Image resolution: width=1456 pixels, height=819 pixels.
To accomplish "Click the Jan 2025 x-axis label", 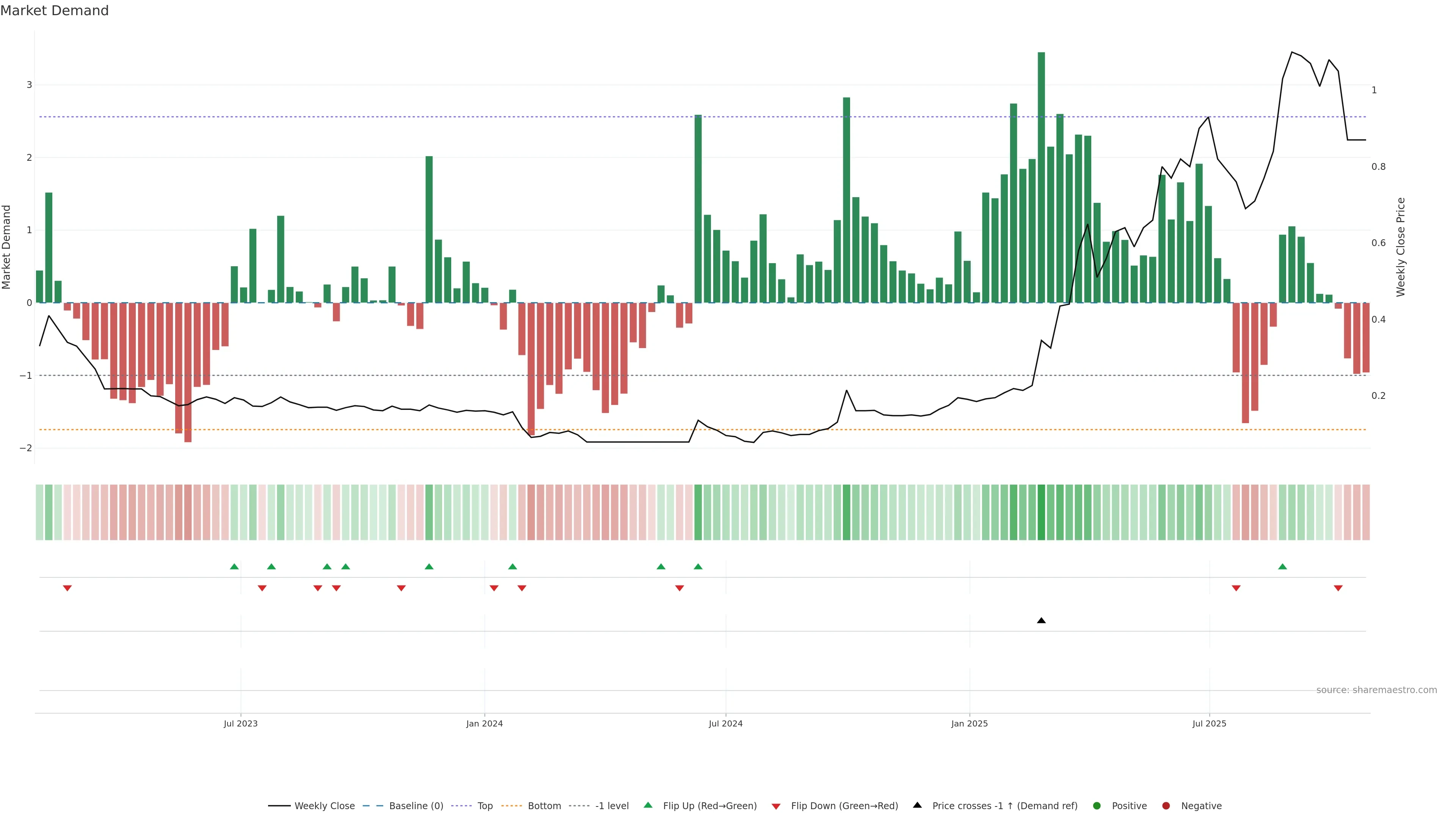I will click(x=970, y=723).
